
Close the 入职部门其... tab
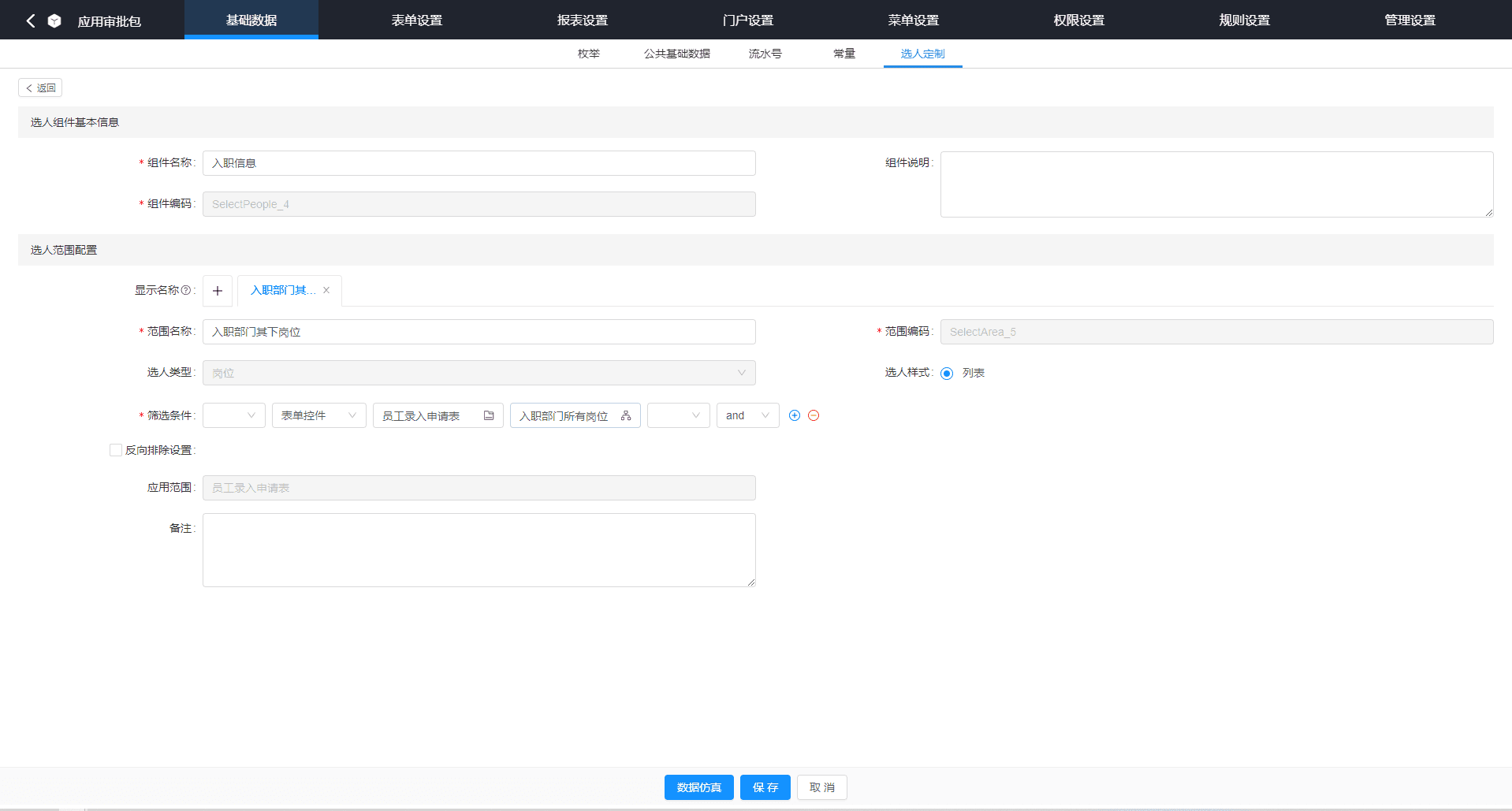tap(326, 290)
